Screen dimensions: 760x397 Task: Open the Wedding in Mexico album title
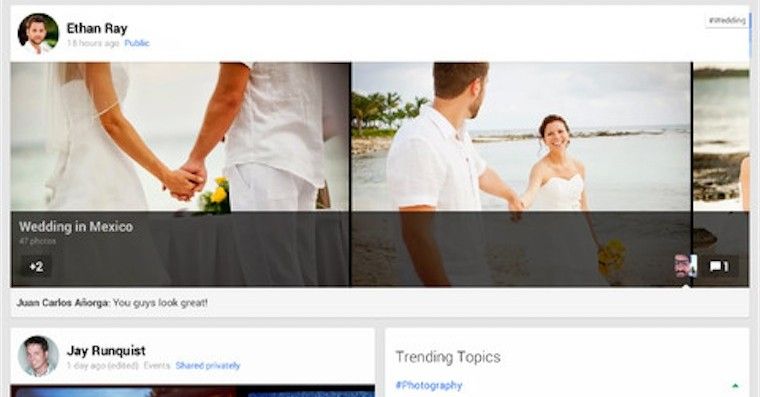click(76, 226)
